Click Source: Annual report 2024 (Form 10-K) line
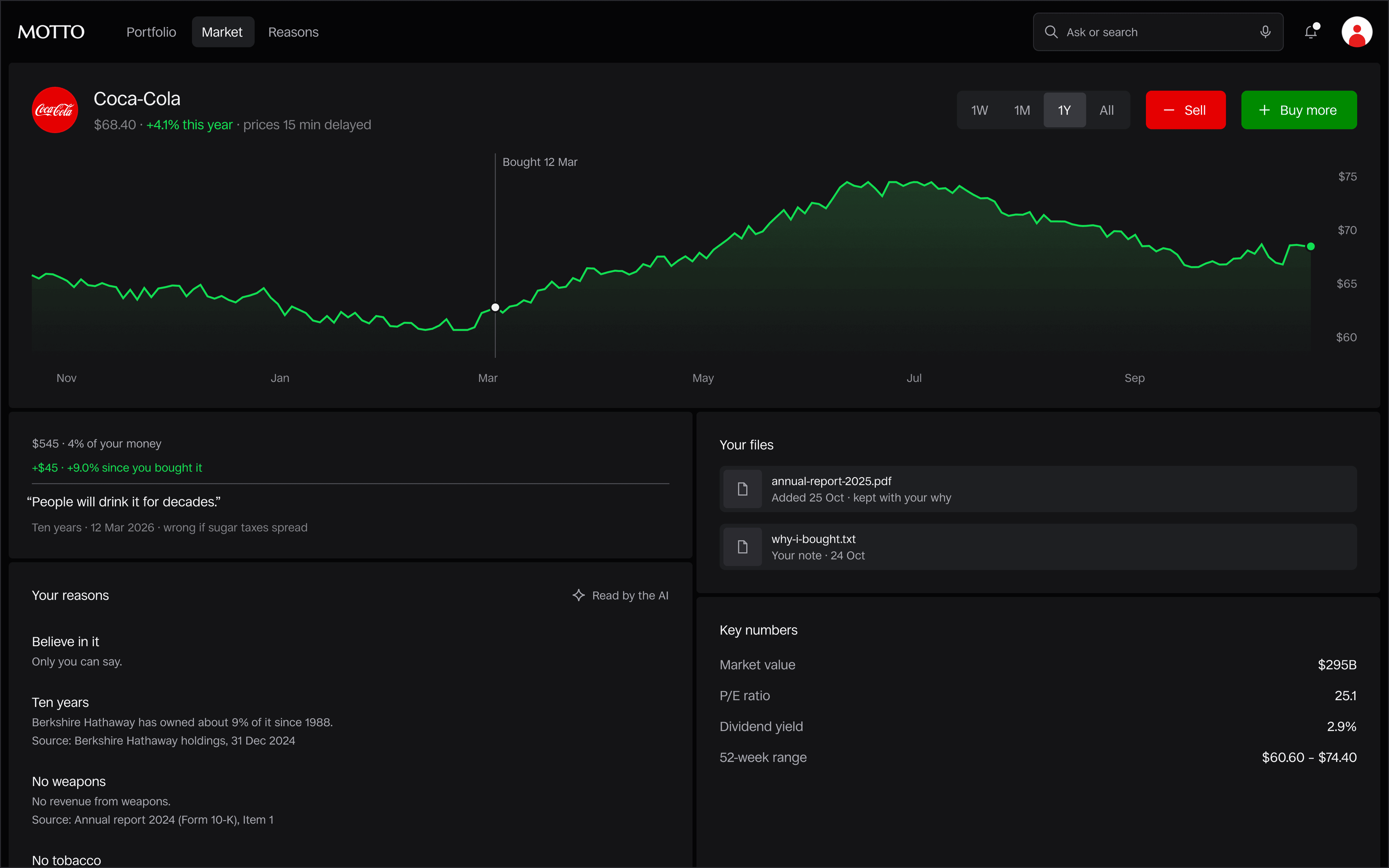1389x868 pixels. pos(153,820)
